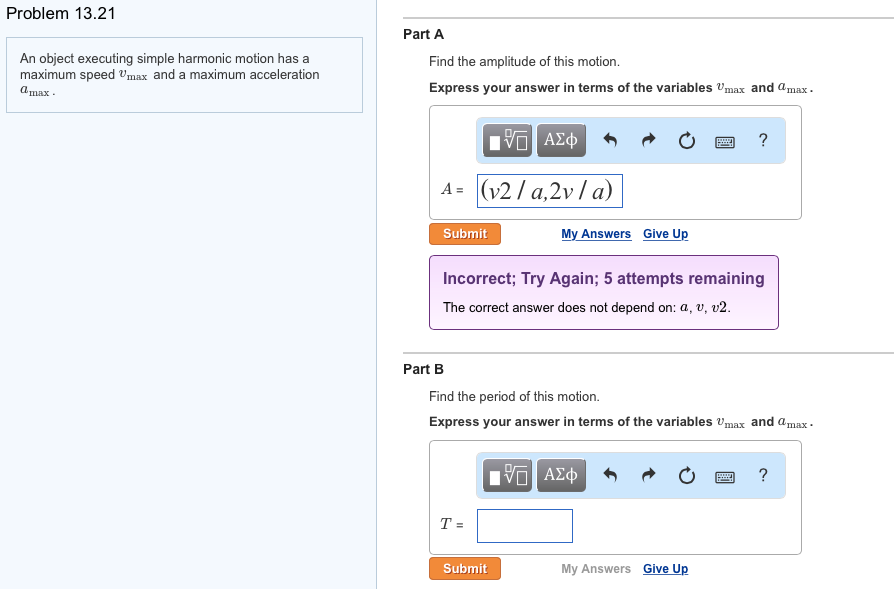The image size is (894, 589).
Task: Open the keyboard shortcuts icon in Part A
Action: (727, 140)
